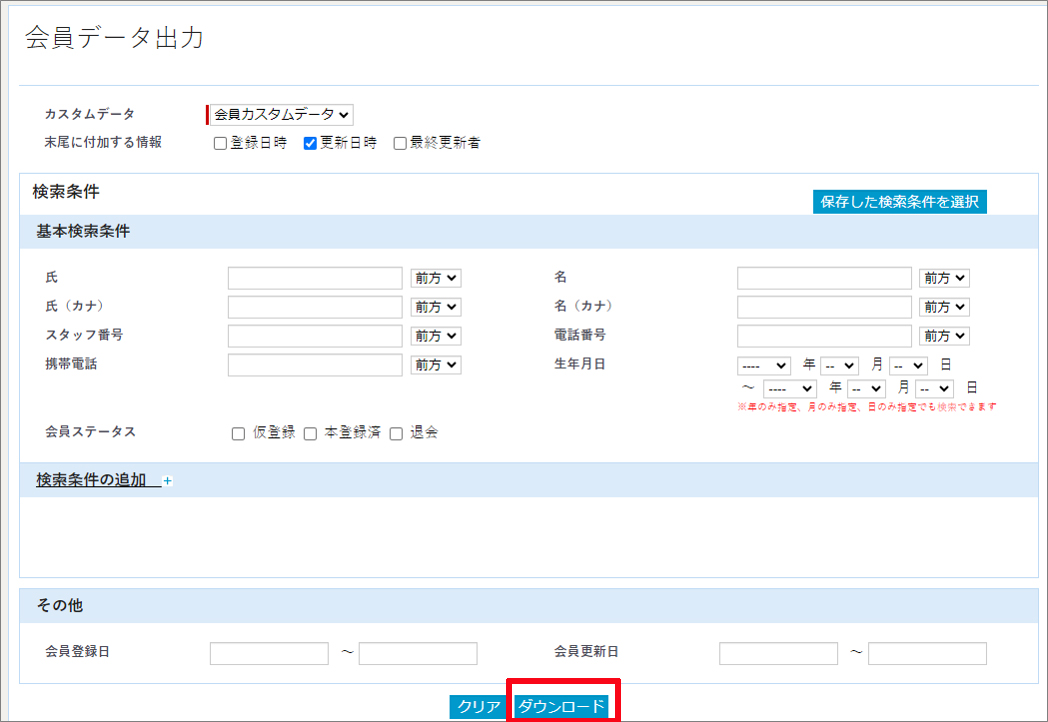This screenshot has width=1048, height=722.
Task: Focus the 名 input field
Action: 824,278
